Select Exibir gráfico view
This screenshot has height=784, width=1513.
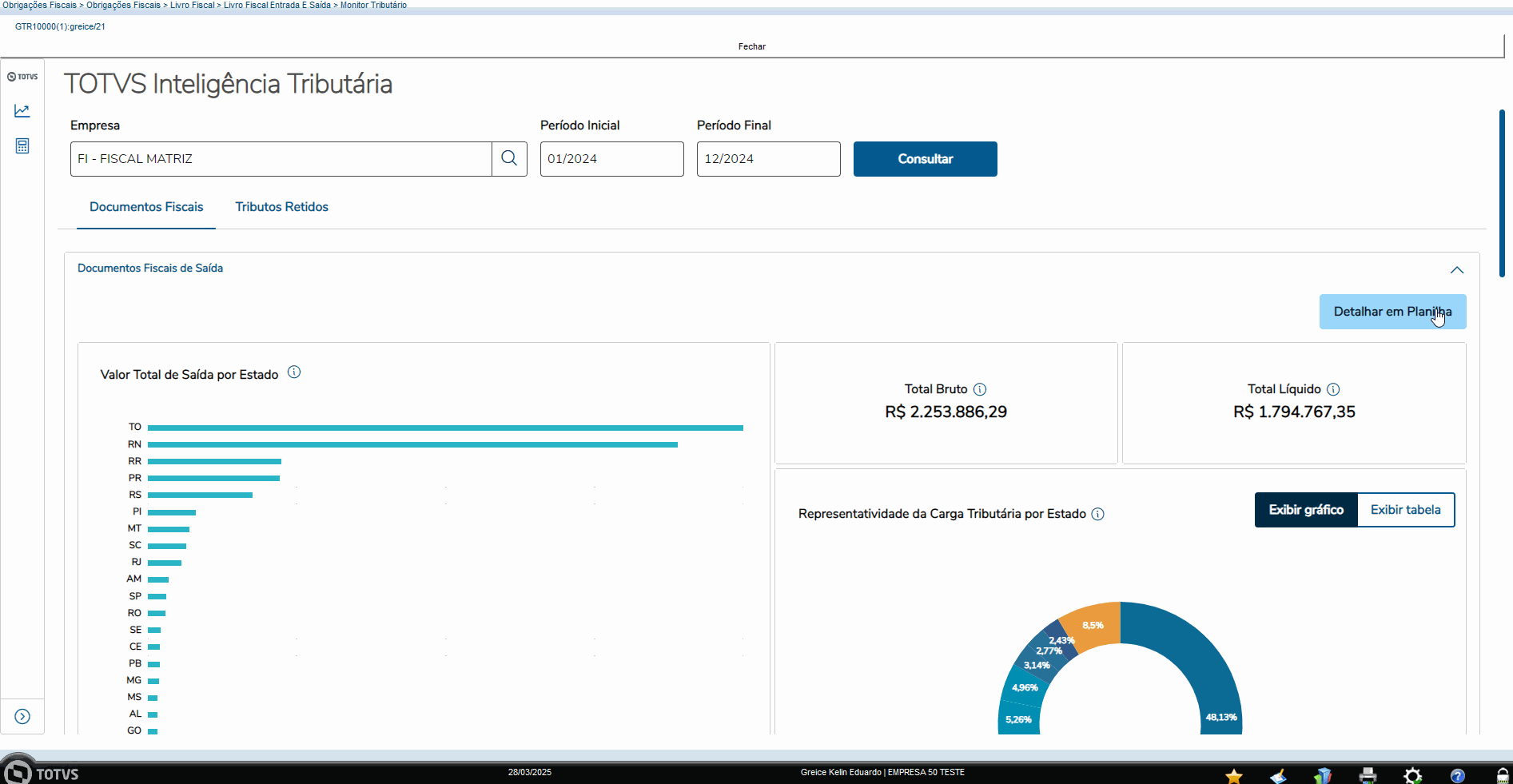[x=1306, y=510]
